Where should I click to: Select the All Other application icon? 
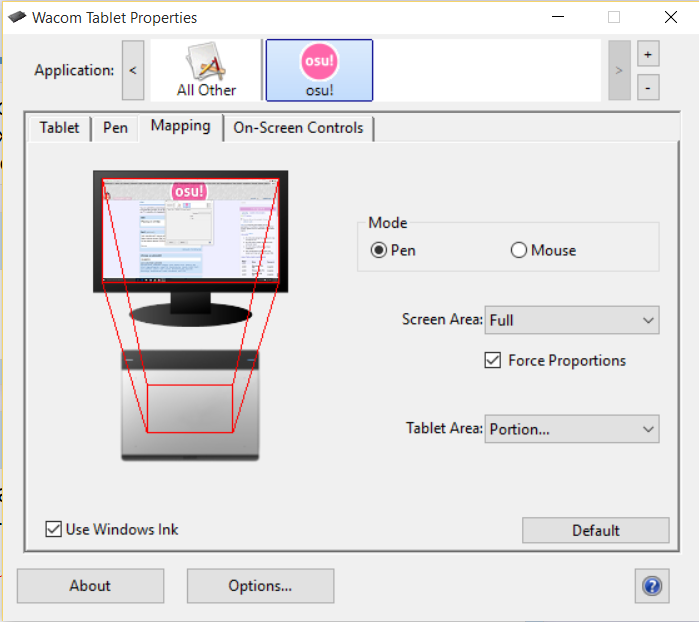(206, 70)
